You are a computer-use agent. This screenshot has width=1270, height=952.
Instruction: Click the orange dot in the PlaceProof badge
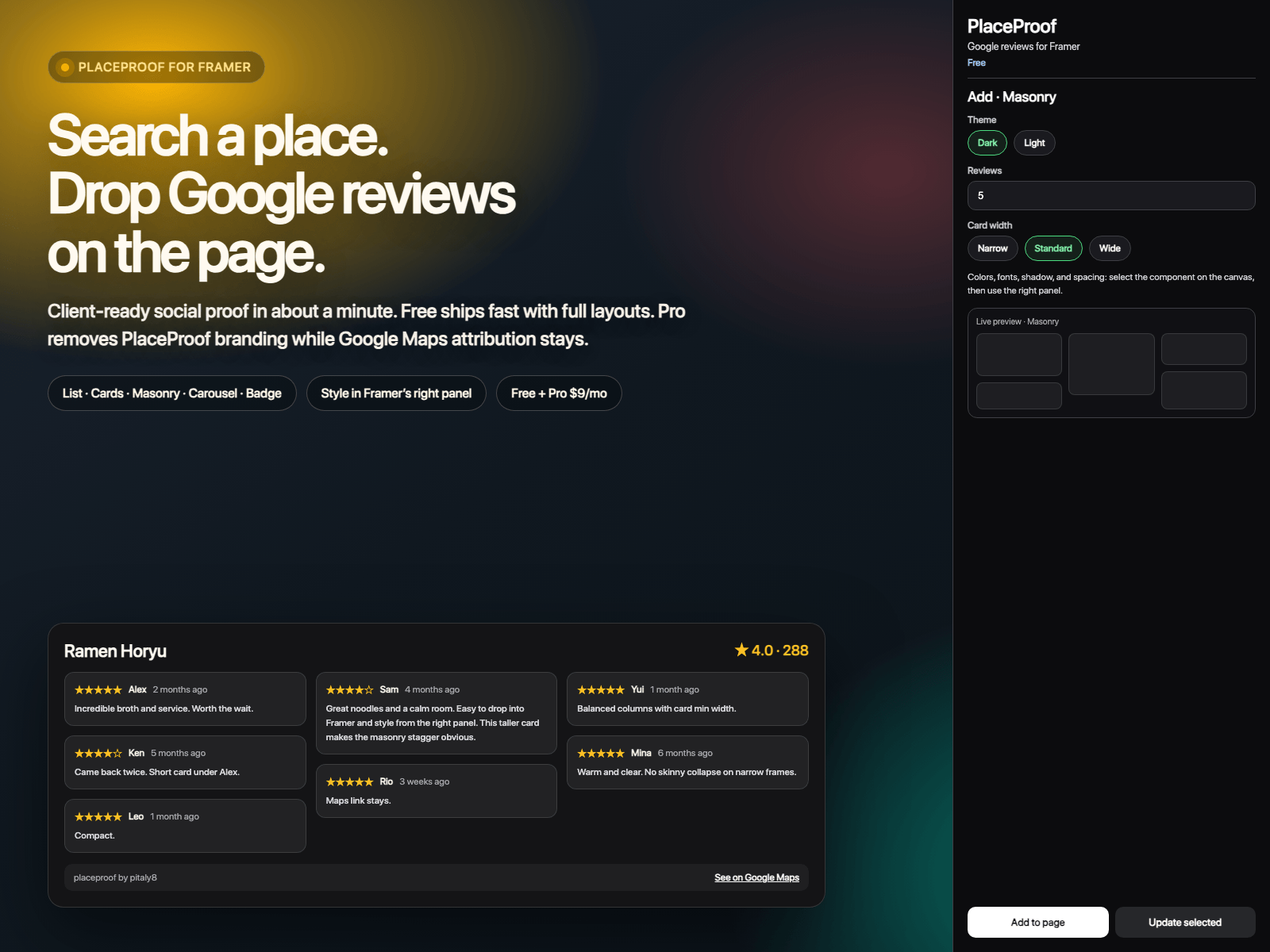click(x=65, y=67)
